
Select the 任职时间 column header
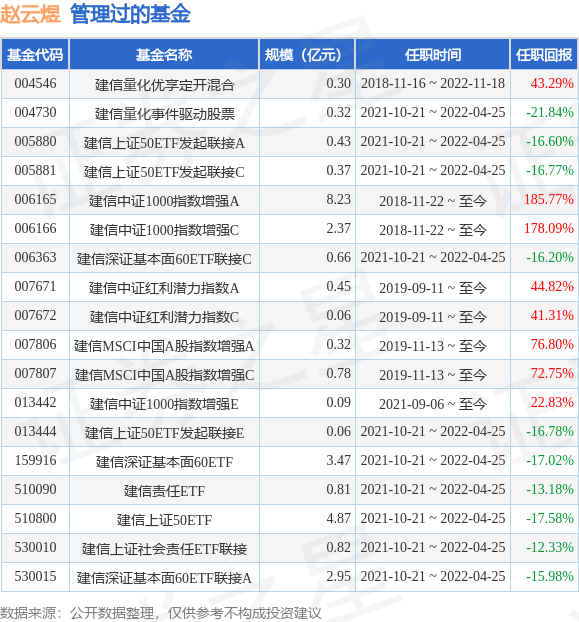tap(433, 54)
